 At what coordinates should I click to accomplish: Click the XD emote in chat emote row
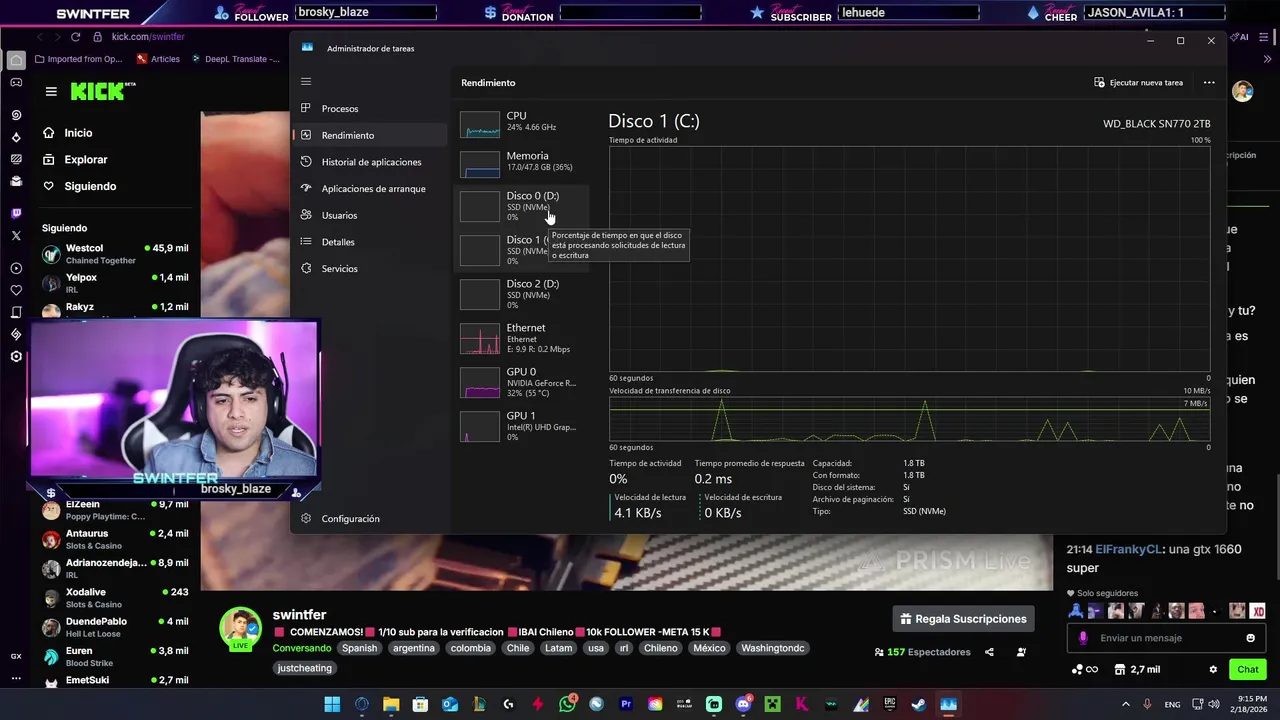(1258, 611)
